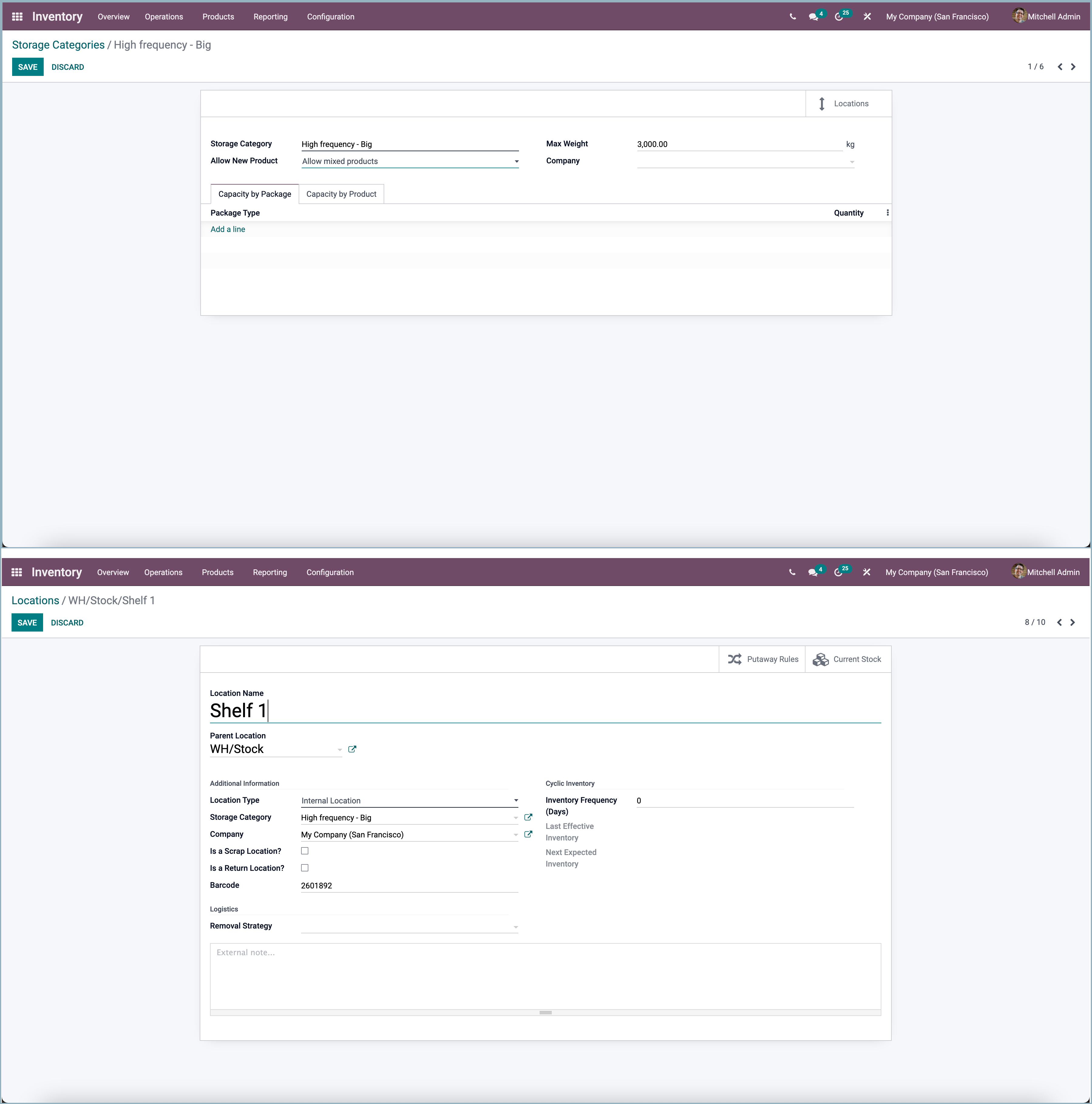This screenshot has height=1104, width=1092.
Task: Switch to the Capacity by Product tab
Action: (x=341, y=194)
